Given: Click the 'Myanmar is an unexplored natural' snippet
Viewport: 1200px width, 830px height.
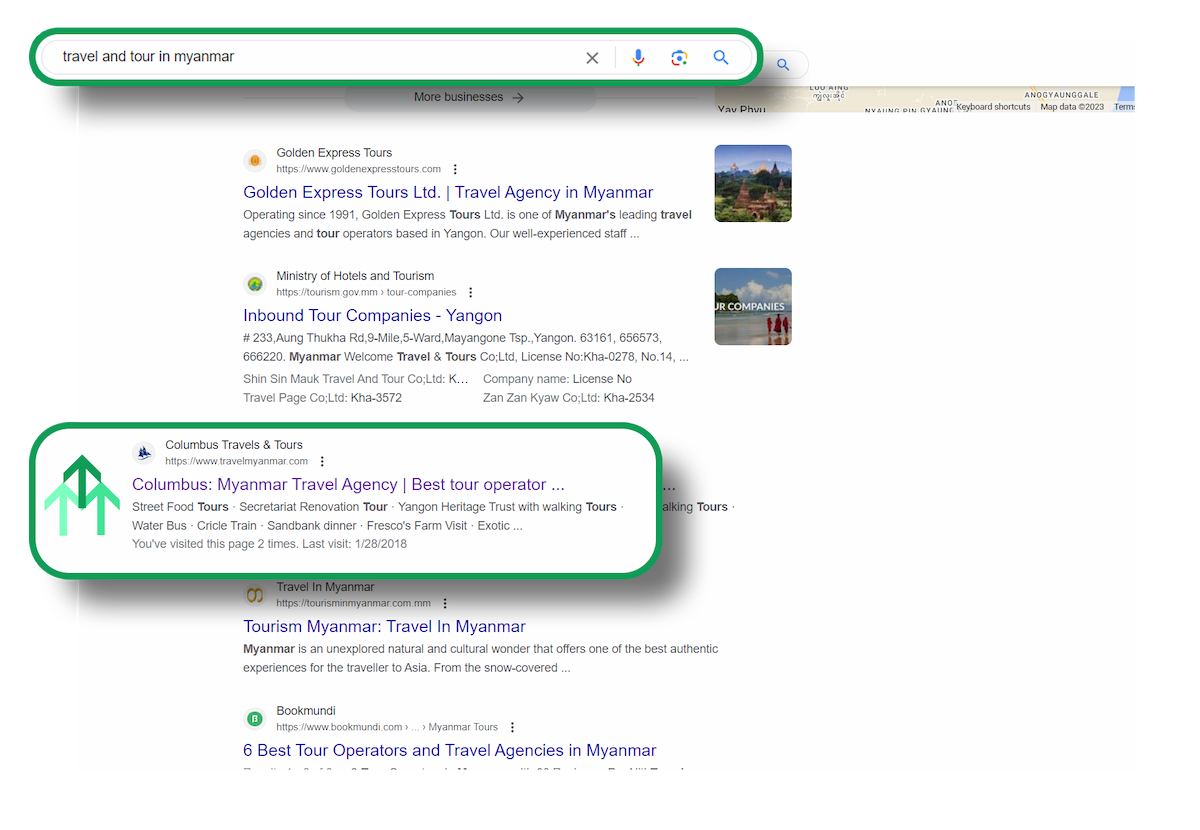Looking at the screenshot, I should point(481,659).
